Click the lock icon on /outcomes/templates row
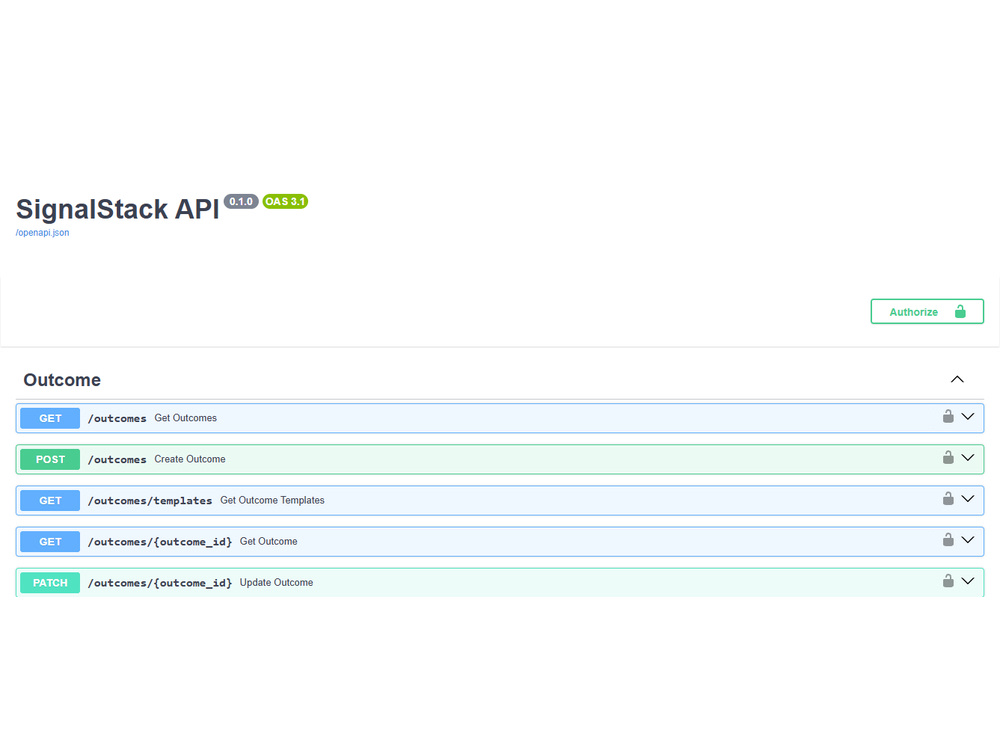The height and width of the screenshot is (750, 1000). pyautogui.click(x=948, y=499)
